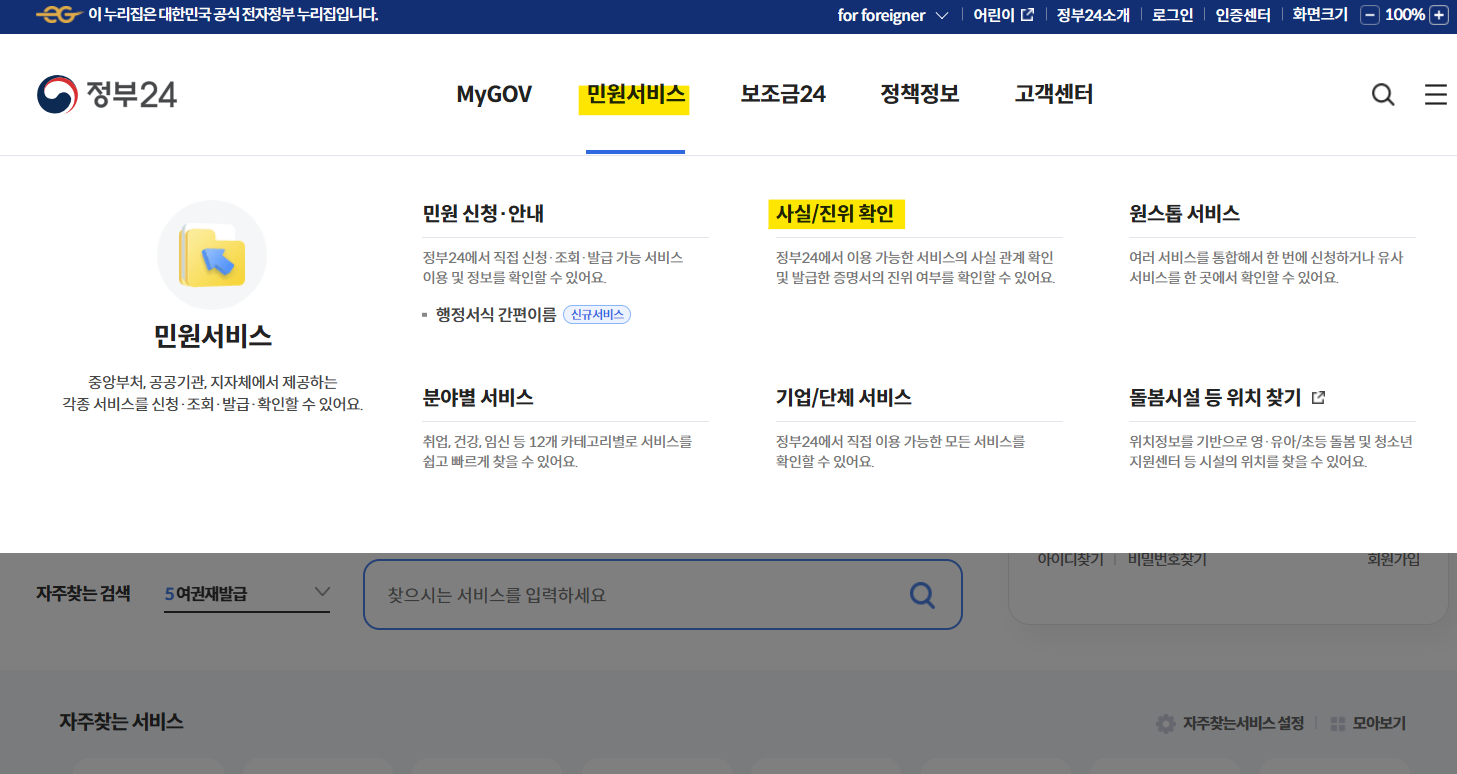Open the hamburger full menu icon
1457x774 pixels.
point(1436,95)
